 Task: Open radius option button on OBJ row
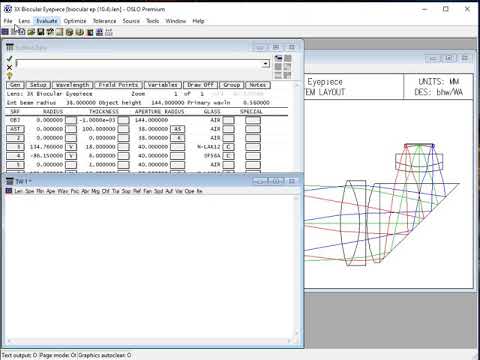coord(71,120)
